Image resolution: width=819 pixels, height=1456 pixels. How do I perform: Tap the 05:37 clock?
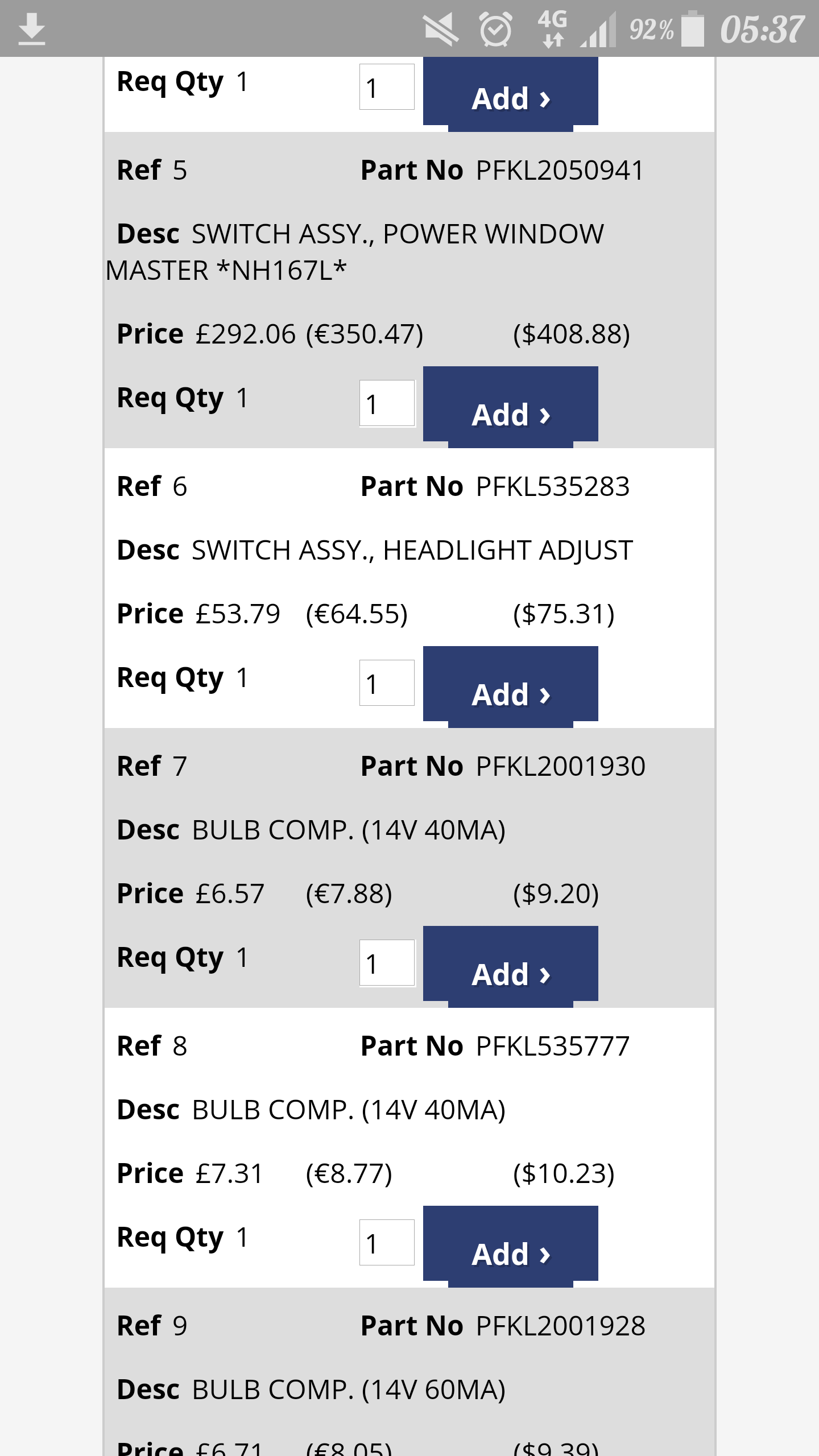tap(762, 30)
